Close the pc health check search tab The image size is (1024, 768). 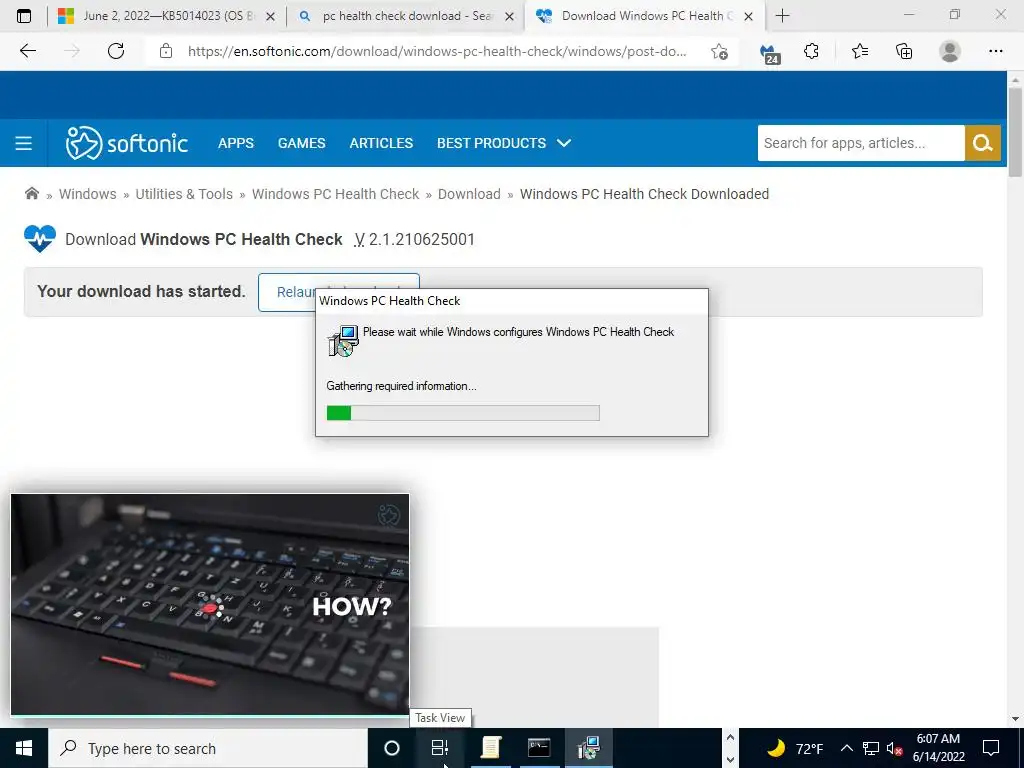tap(511, 17)
